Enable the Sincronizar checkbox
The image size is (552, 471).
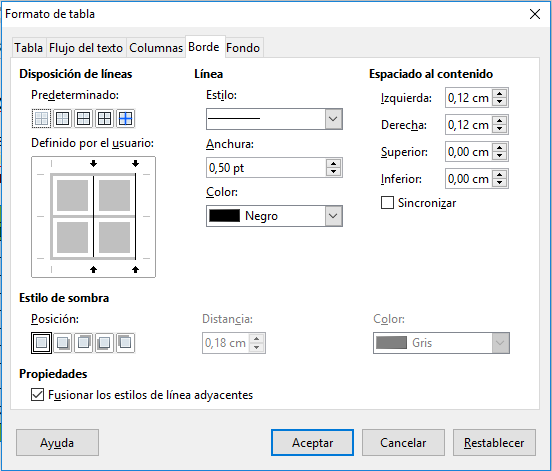click(x=387, y=203)
